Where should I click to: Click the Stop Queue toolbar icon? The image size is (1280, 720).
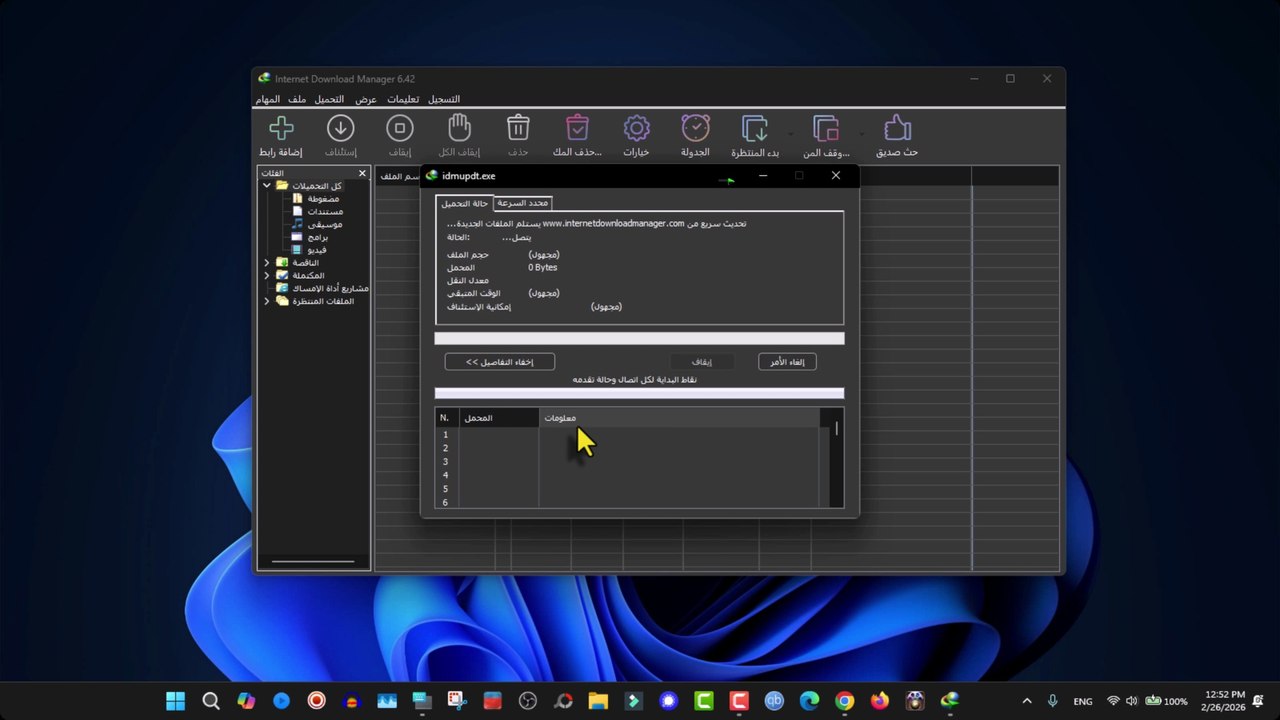point(826,128)
